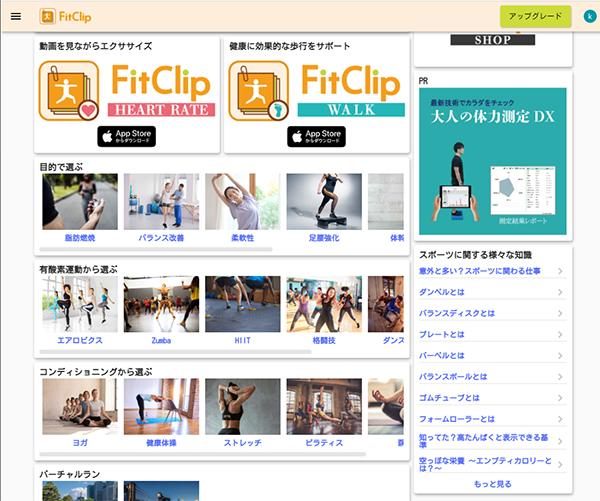Screen dimensions: 600x501
Task: Expand chevron beside エンプティカロリー article
Action: pos(560,465)
